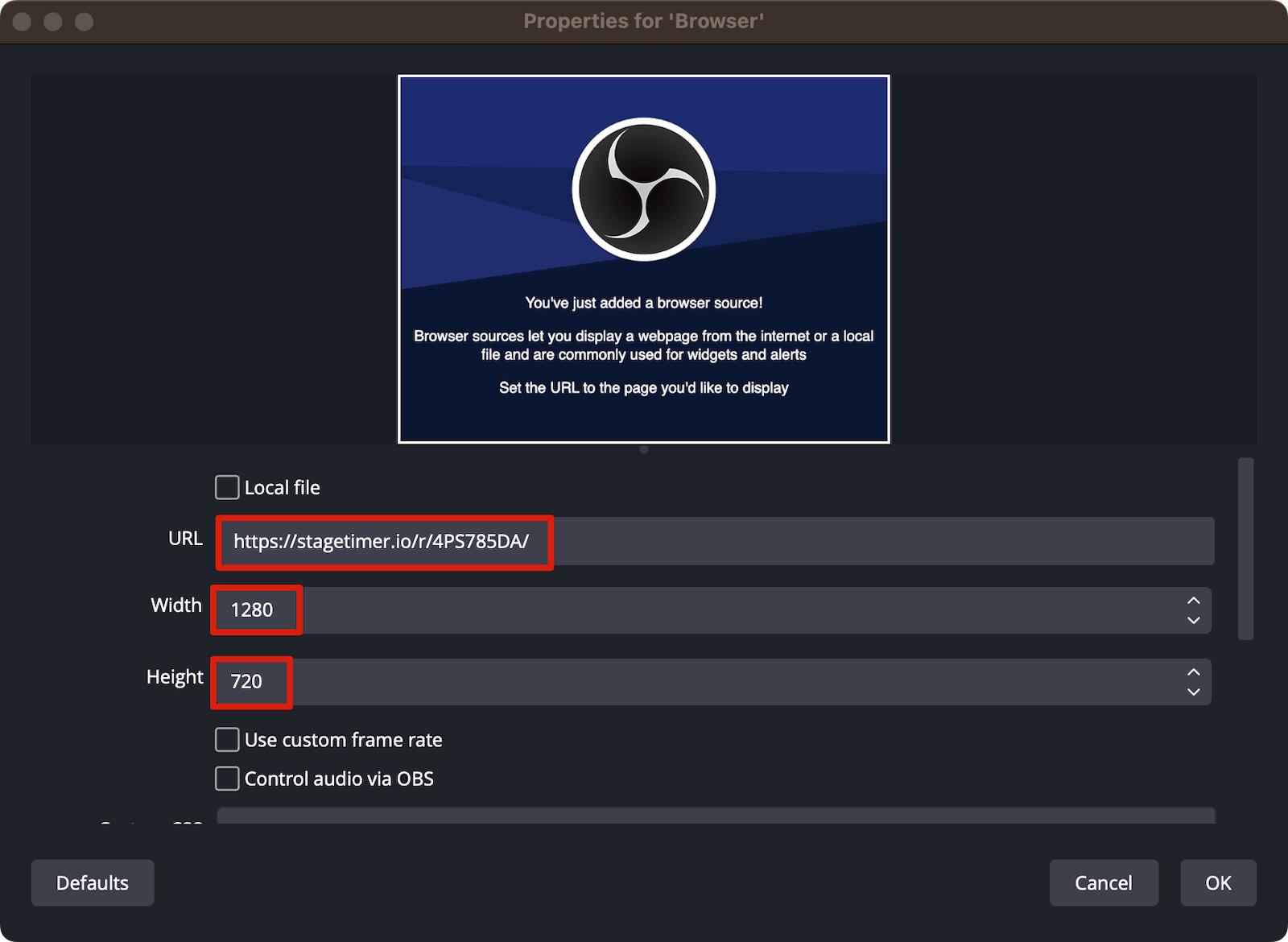Image resolution: width=1288 pixels, height=942 pixels.
Task: Click the Cancel button
Action: [x=1104, y=882]
